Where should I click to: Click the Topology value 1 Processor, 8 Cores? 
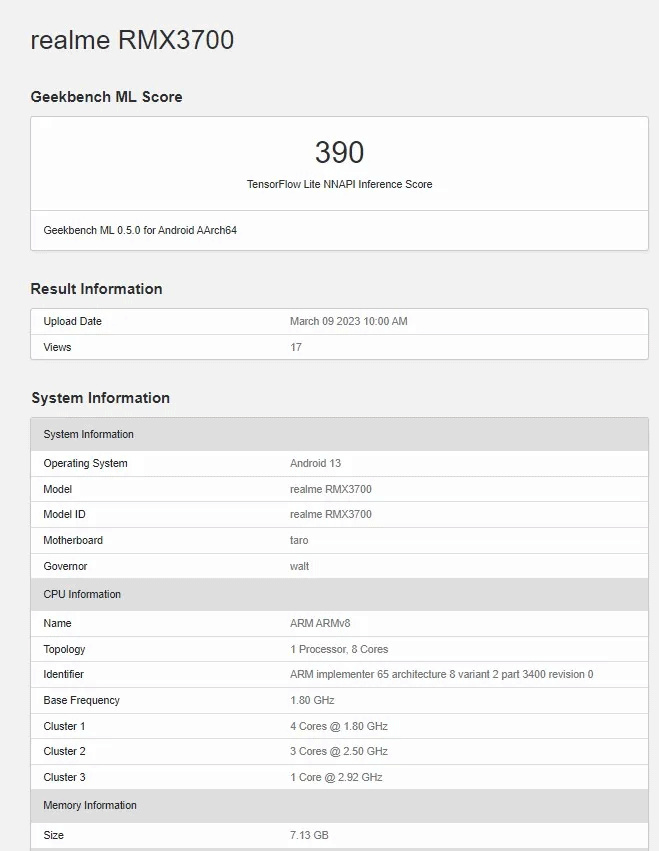tap(339, 649)
